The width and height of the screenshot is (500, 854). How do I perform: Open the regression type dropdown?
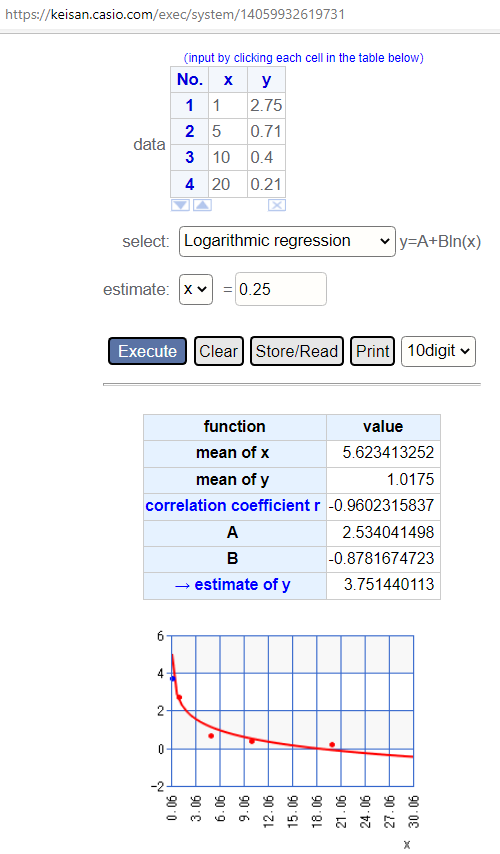287,241
